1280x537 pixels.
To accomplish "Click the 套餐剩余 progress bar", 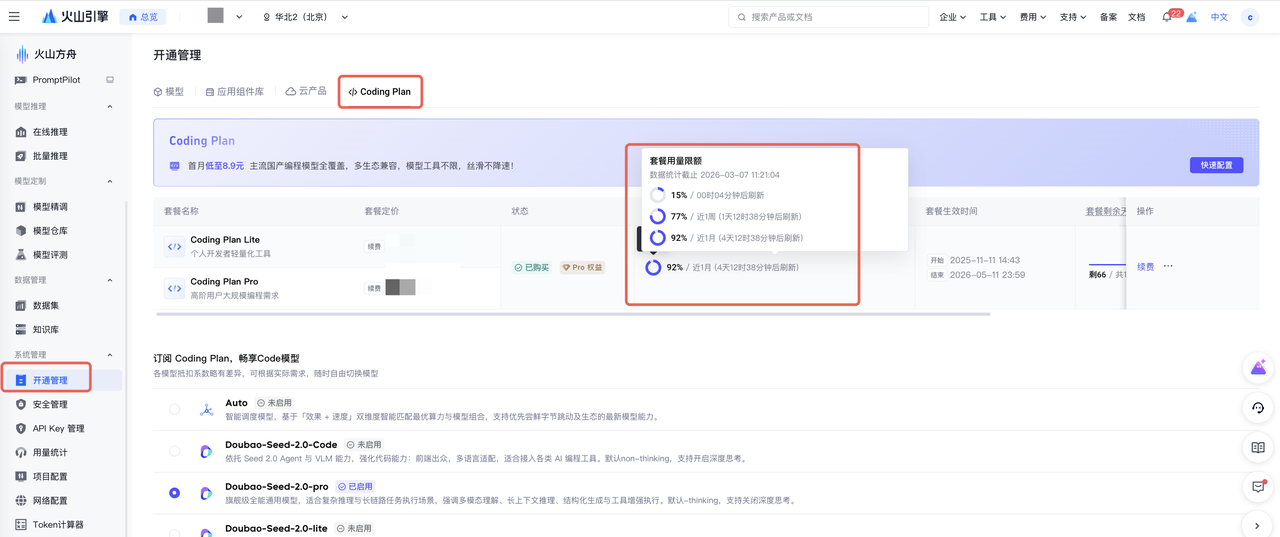I will [x=1107, y=264].
